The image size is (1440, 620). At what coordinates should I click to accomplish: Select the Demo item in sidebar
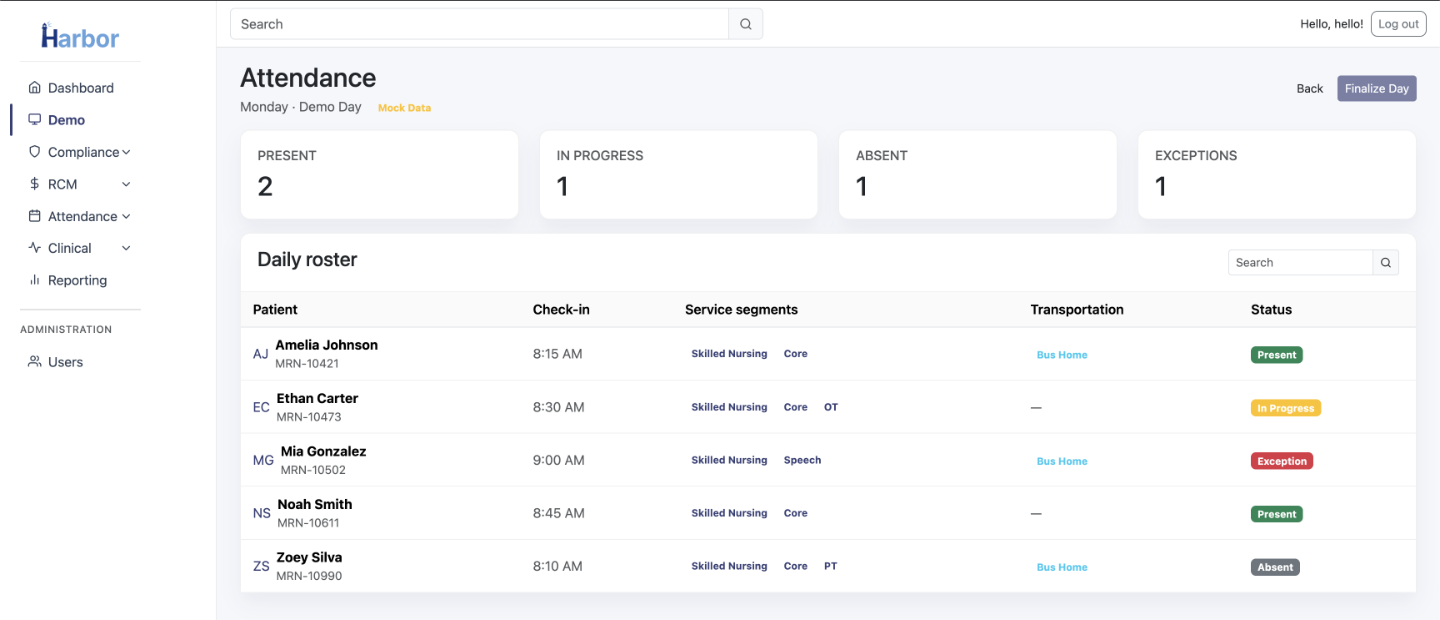click(x=65, y=119)
